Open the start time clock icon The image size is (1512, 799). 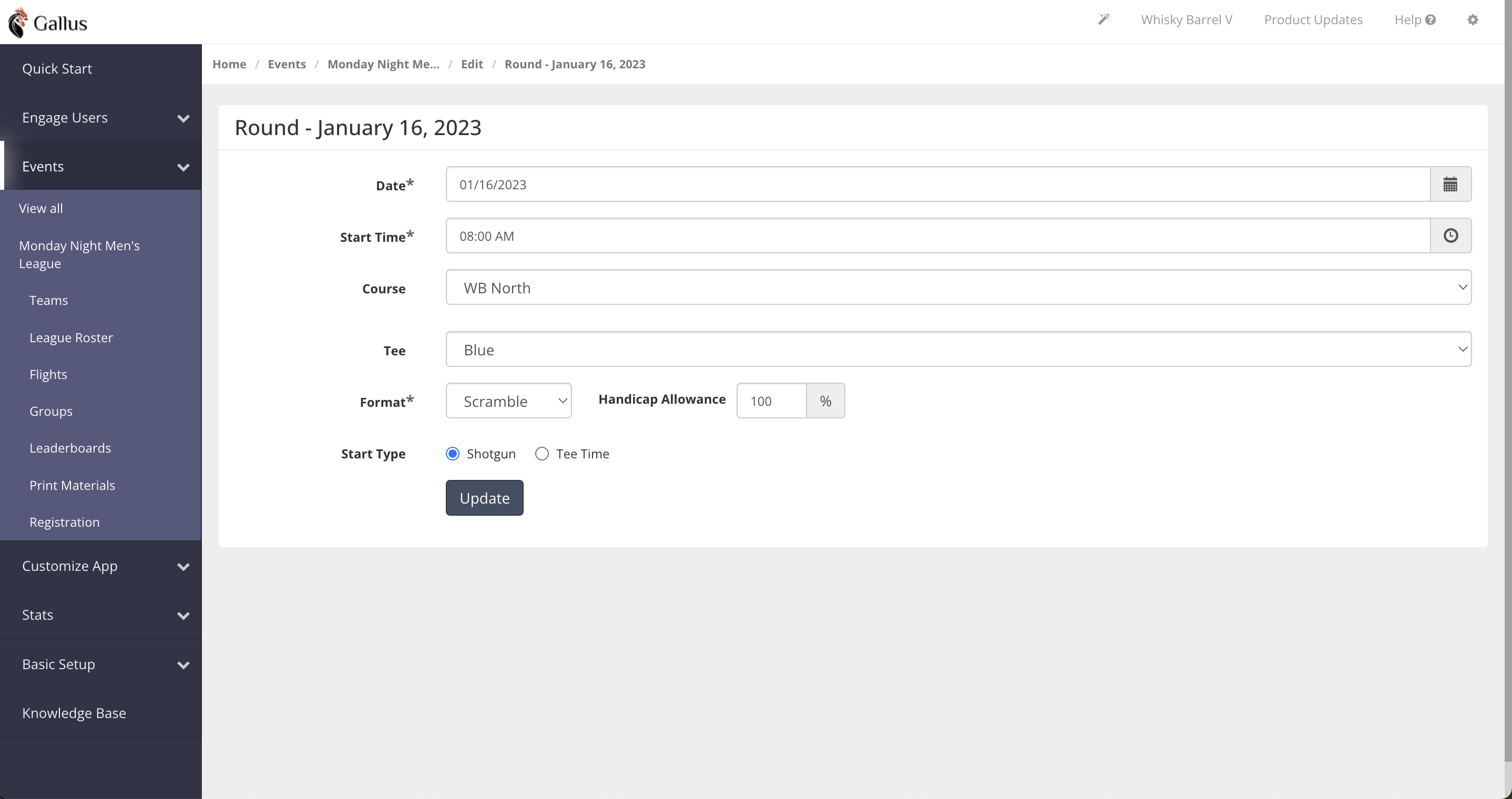1450,235
